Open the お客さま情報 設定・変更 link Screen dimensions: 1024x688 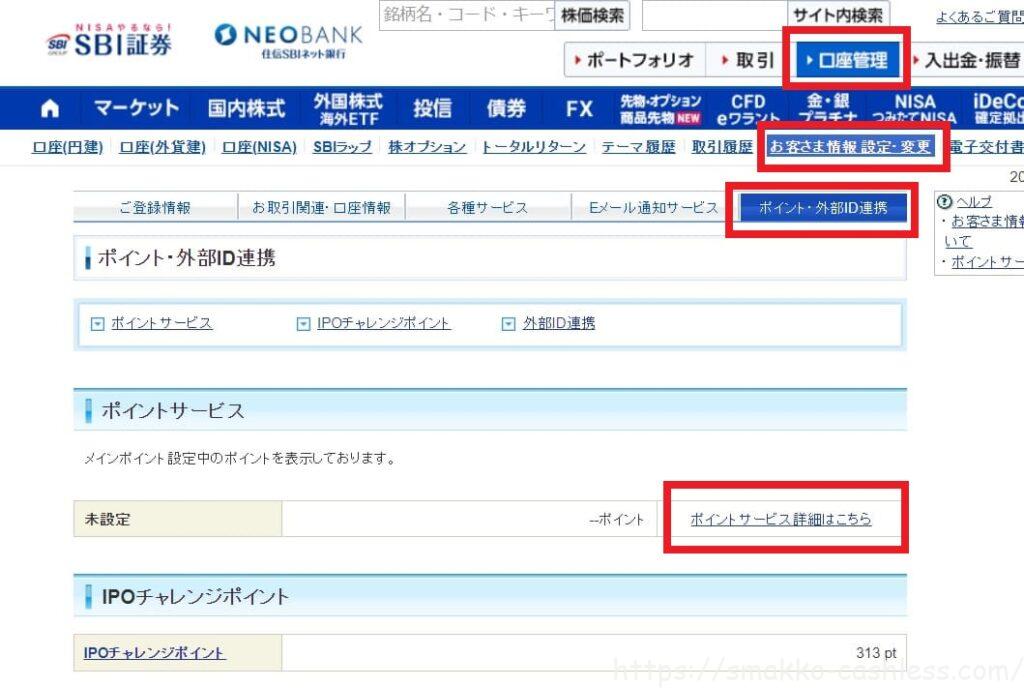tap(850, 147)
